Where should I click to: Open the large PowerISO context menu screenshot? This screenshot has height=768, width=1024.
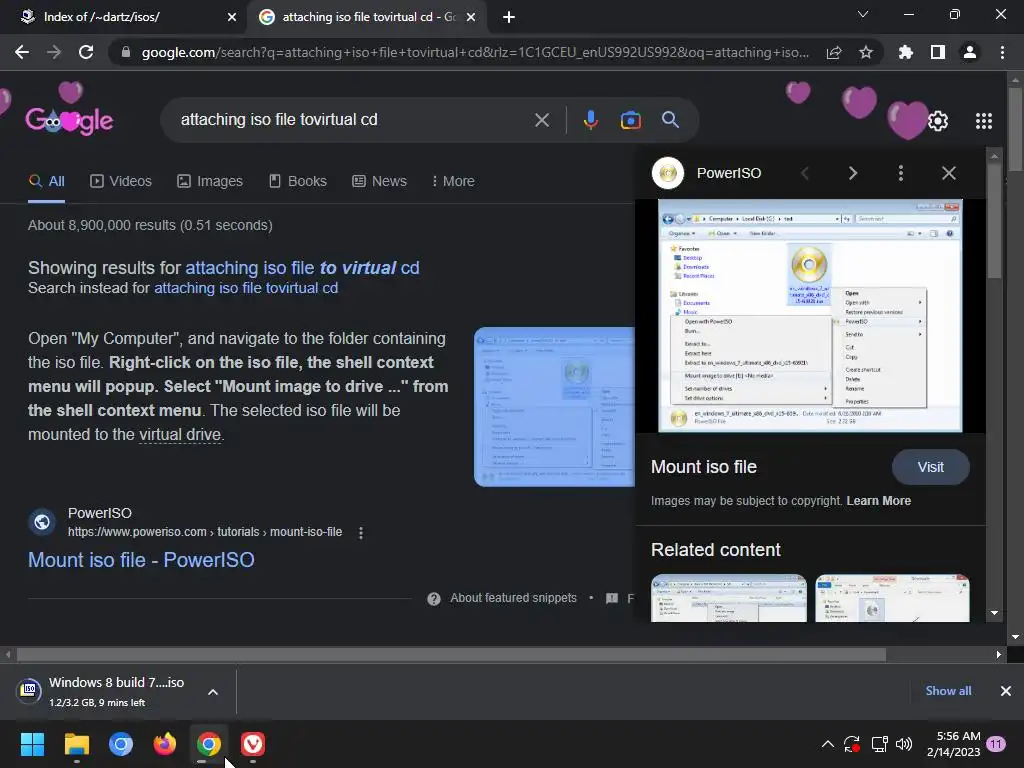pyautogui.click(x=810, y=315)
